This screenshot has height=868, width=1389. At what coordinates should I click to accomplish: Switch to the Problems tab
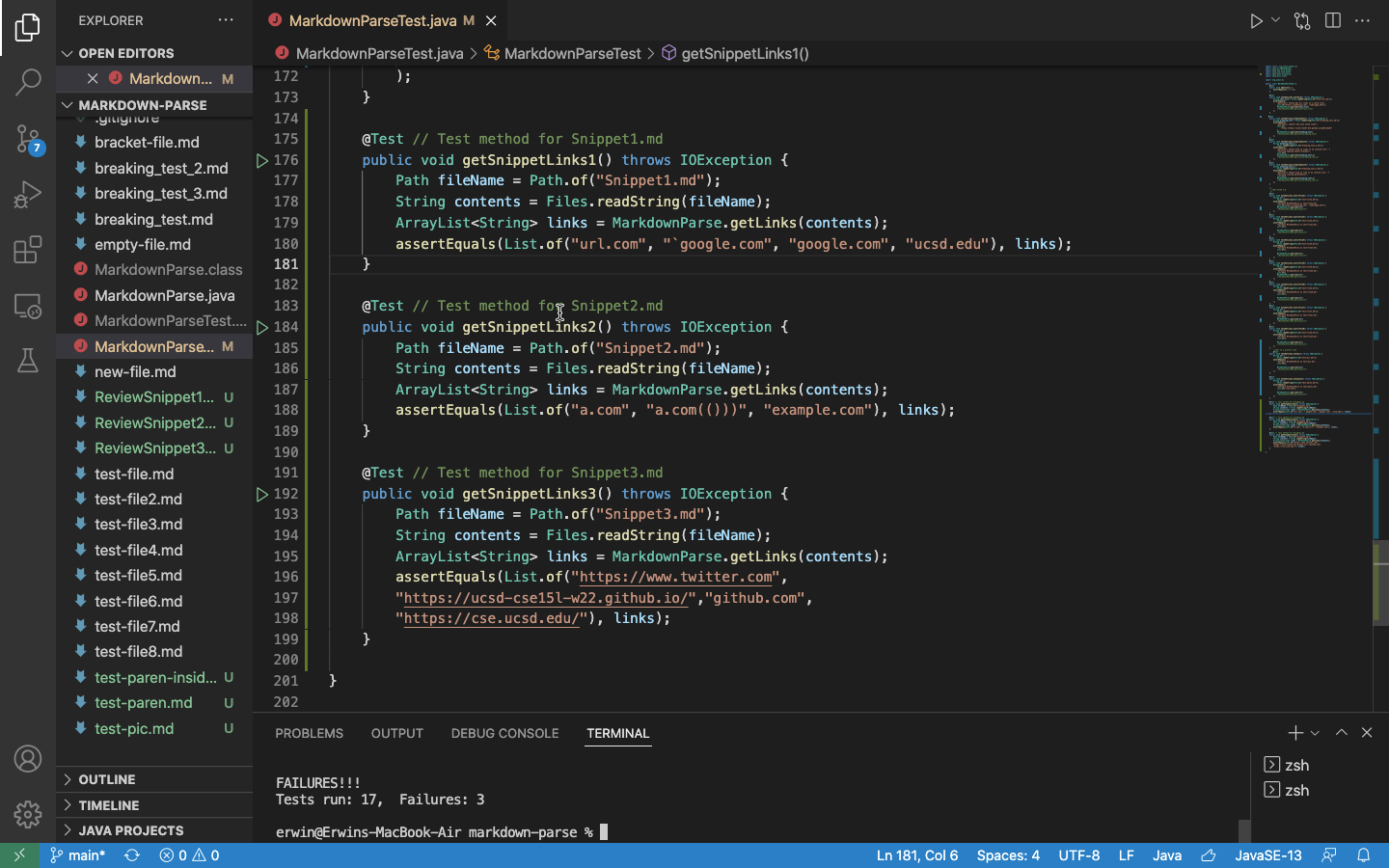click(309, 733)
